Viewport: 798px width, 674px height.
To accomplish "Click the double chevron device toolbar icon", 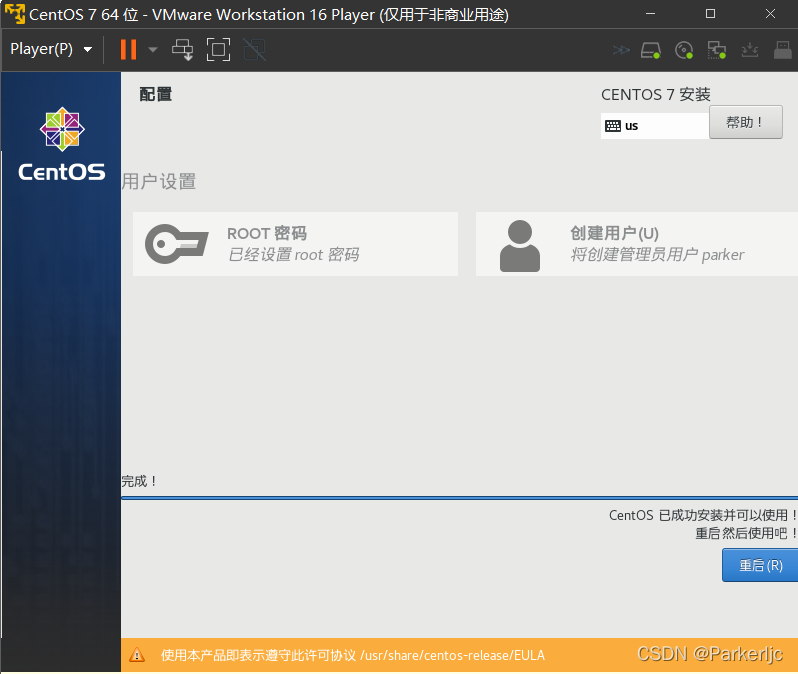I will 621,50.
